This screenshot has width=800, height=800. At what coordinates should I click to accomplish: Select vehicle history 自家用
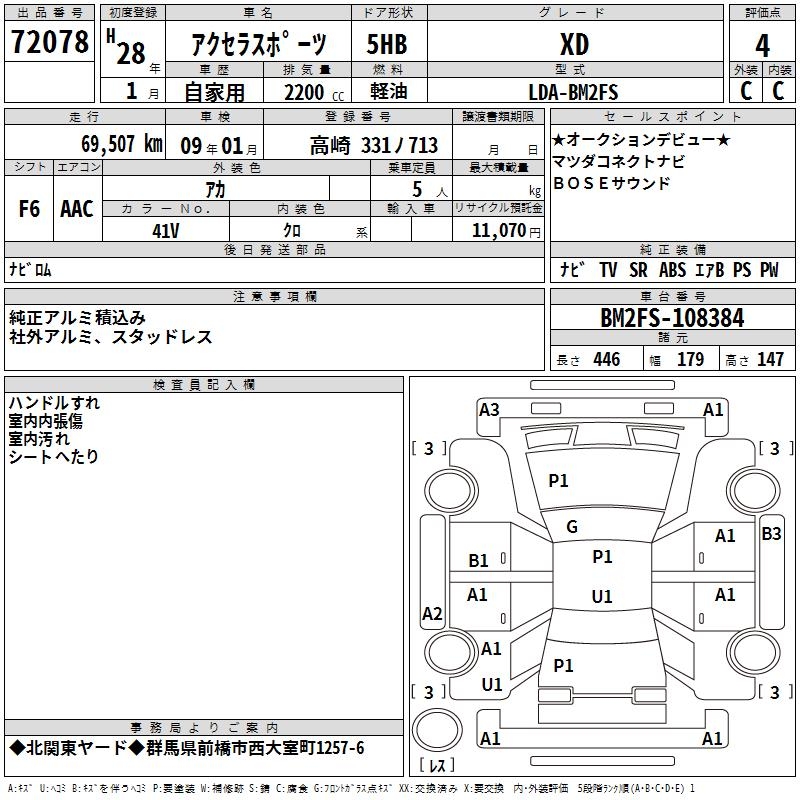(x=214, y=92)
